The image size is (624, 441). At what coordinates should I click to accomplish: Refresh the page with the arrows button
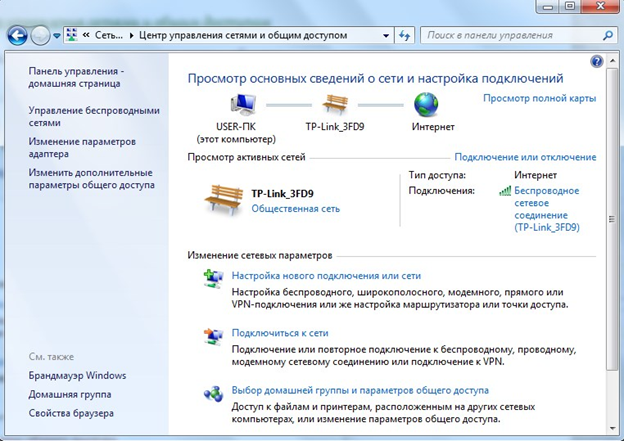point(405,35)
